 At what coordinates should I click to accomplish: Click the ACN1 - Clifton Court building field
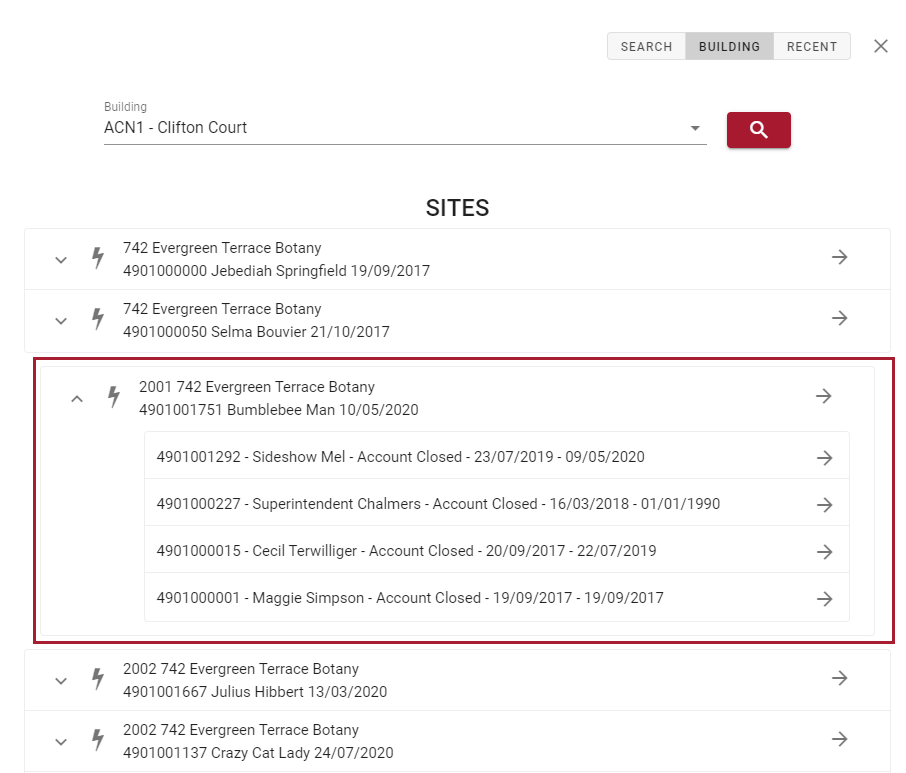(405, 128)
